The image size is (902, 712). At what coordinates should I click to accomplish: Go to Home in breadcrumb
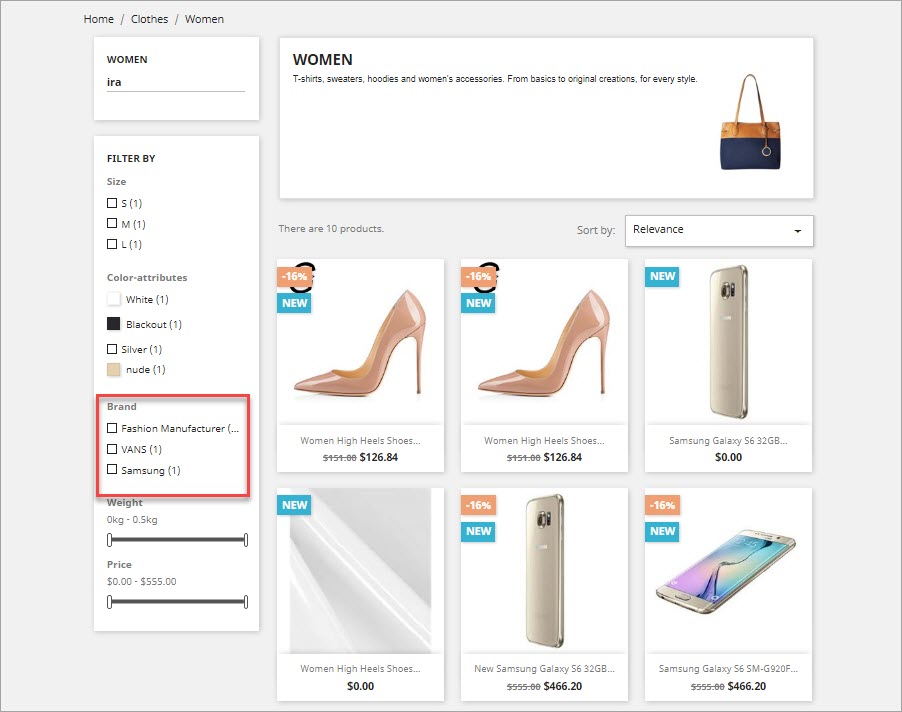point(98,19)
